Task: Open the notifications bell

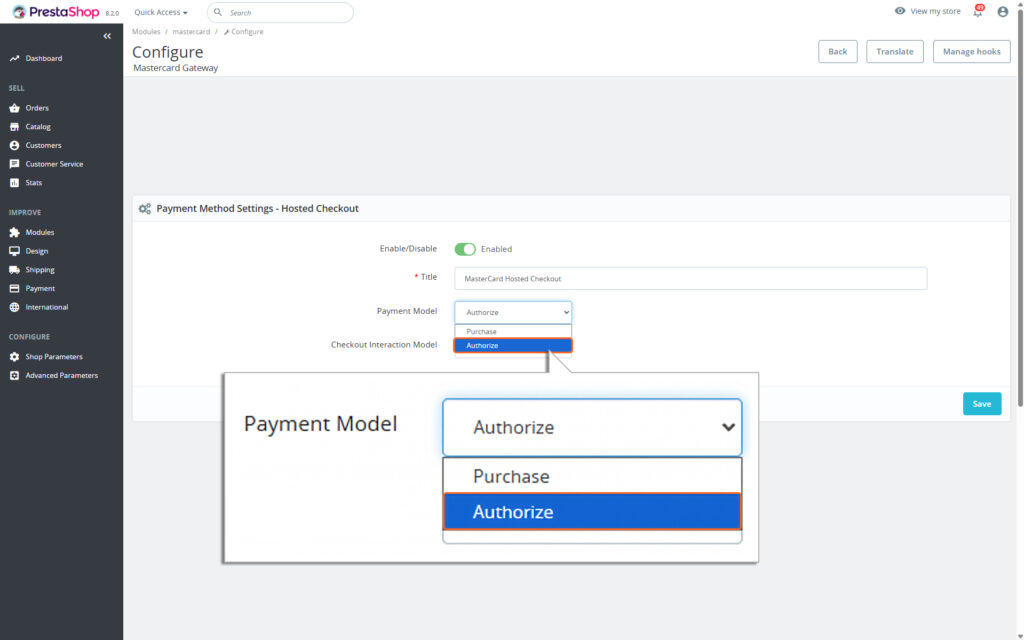Action: (978, 11)
